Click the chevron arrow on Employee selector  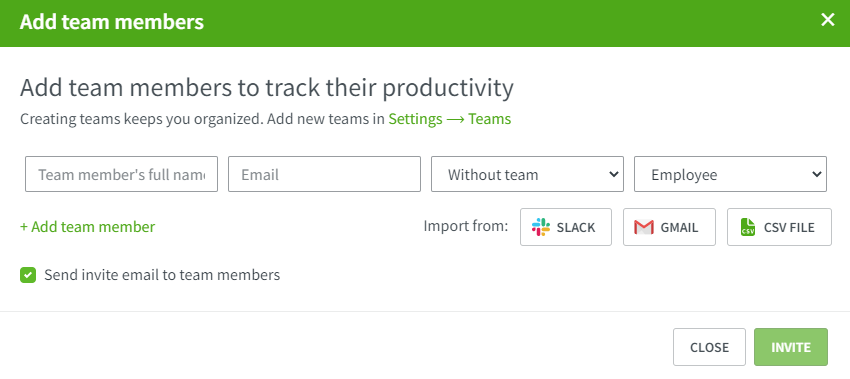point(816,174)
